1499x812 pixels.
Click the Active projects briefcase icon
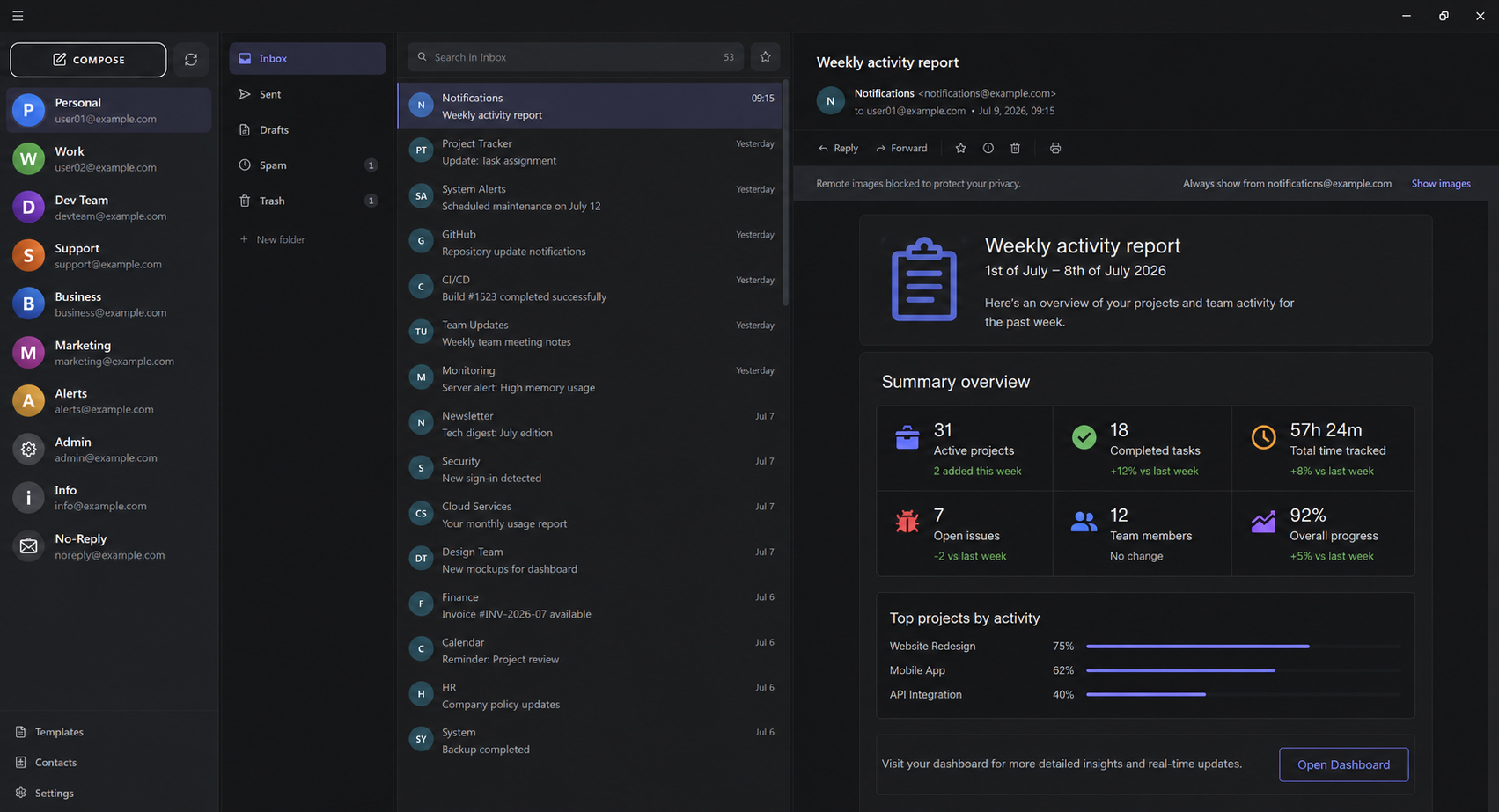pyautogui.click(x=907, y=437)
